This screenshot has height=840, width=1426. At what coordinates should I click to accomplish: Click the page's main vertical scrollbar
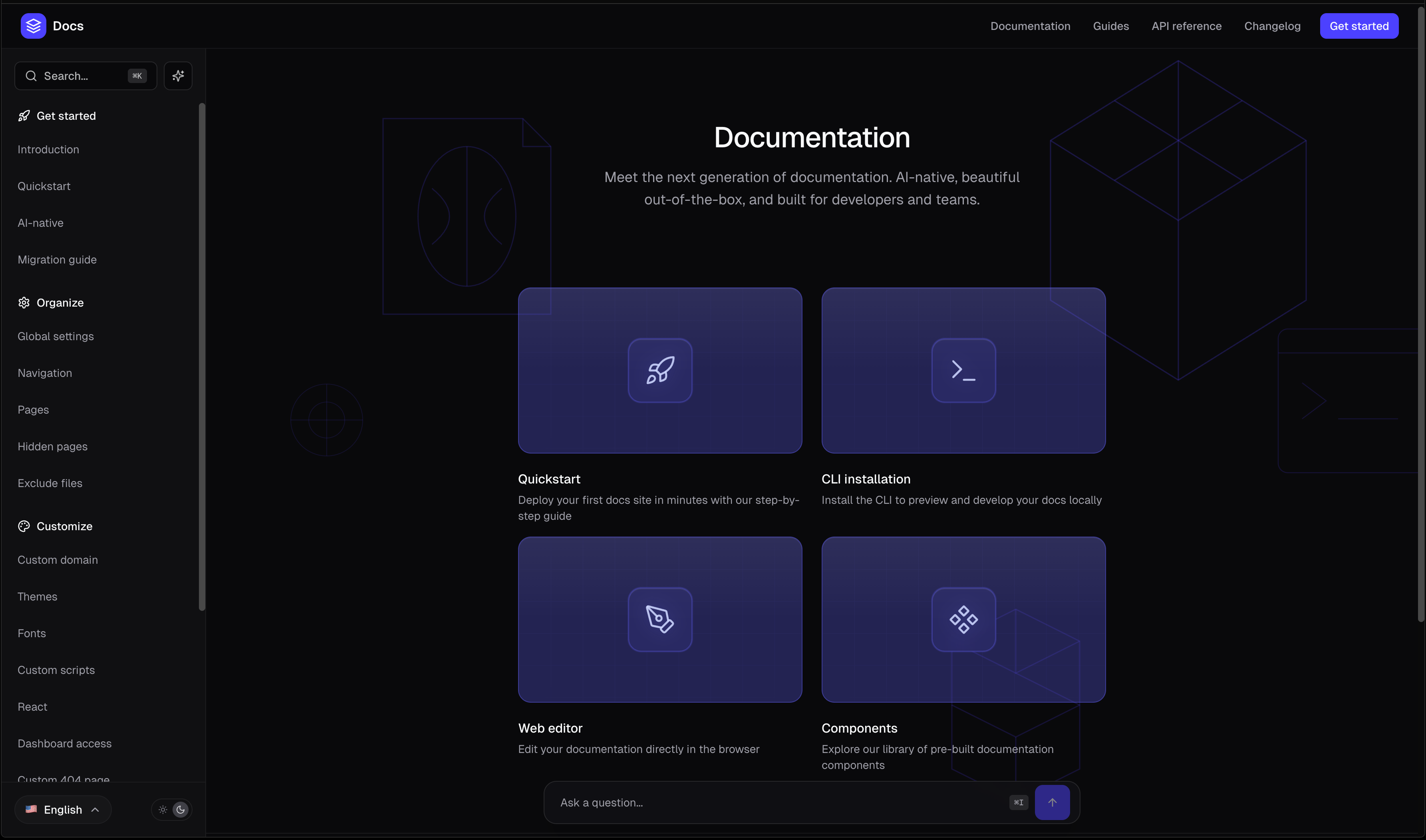1421,314
